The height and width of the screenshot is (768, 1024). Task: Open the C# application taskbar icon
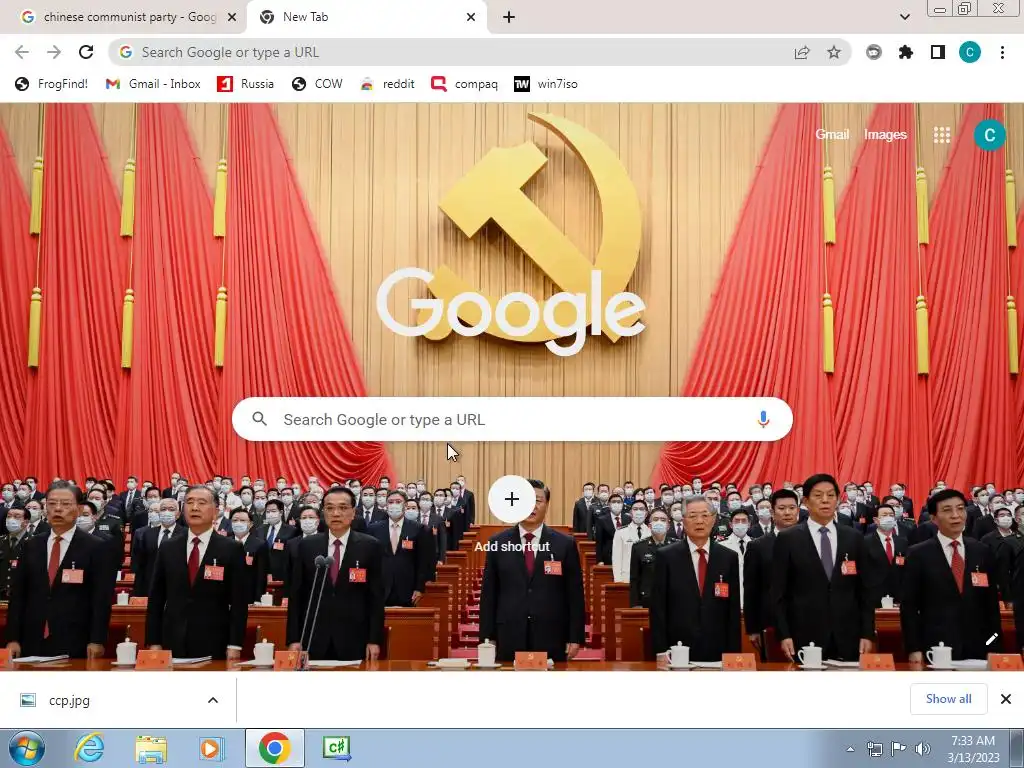pos(336,748)
